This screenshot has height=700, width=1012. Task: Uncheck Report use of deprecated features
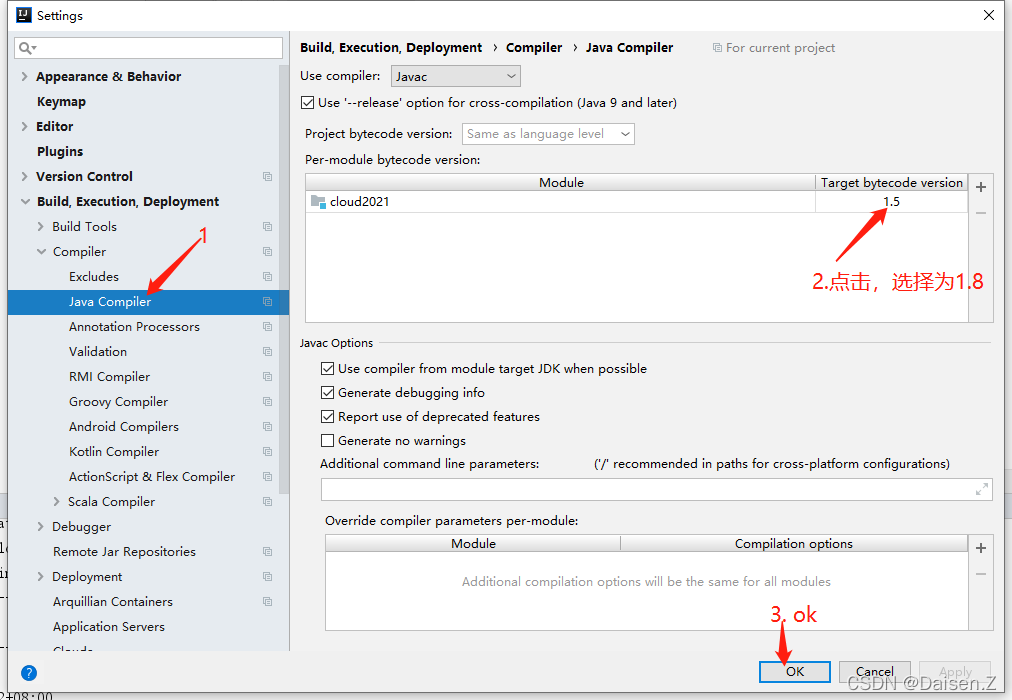click(x=327, y=417)
